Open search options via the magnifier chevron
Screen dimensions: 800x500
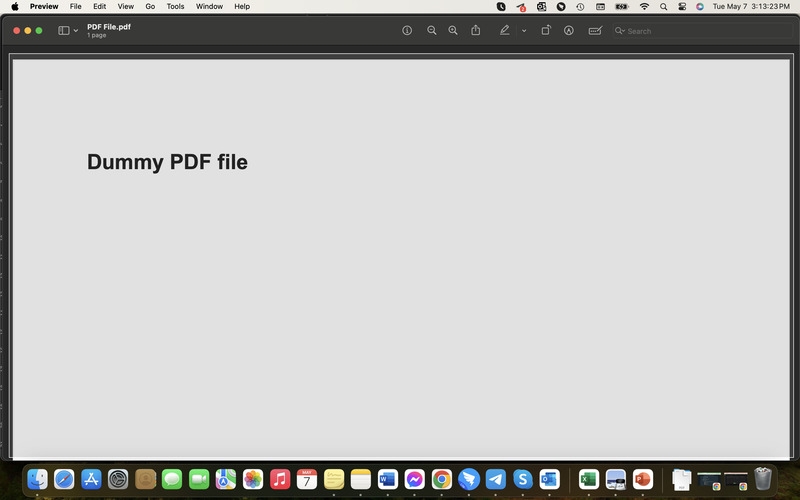[x=619, y=31]
